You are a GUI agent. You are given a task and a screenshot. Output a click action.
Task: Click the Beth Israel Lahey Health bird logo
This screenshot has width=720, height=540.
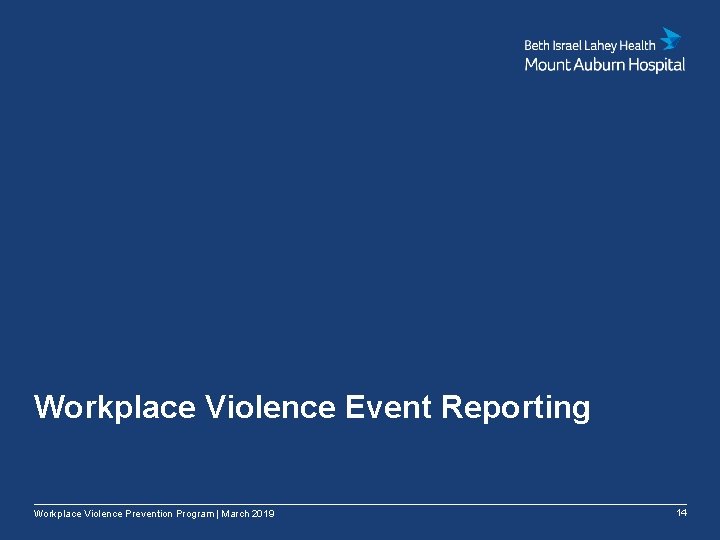[671, 39]
